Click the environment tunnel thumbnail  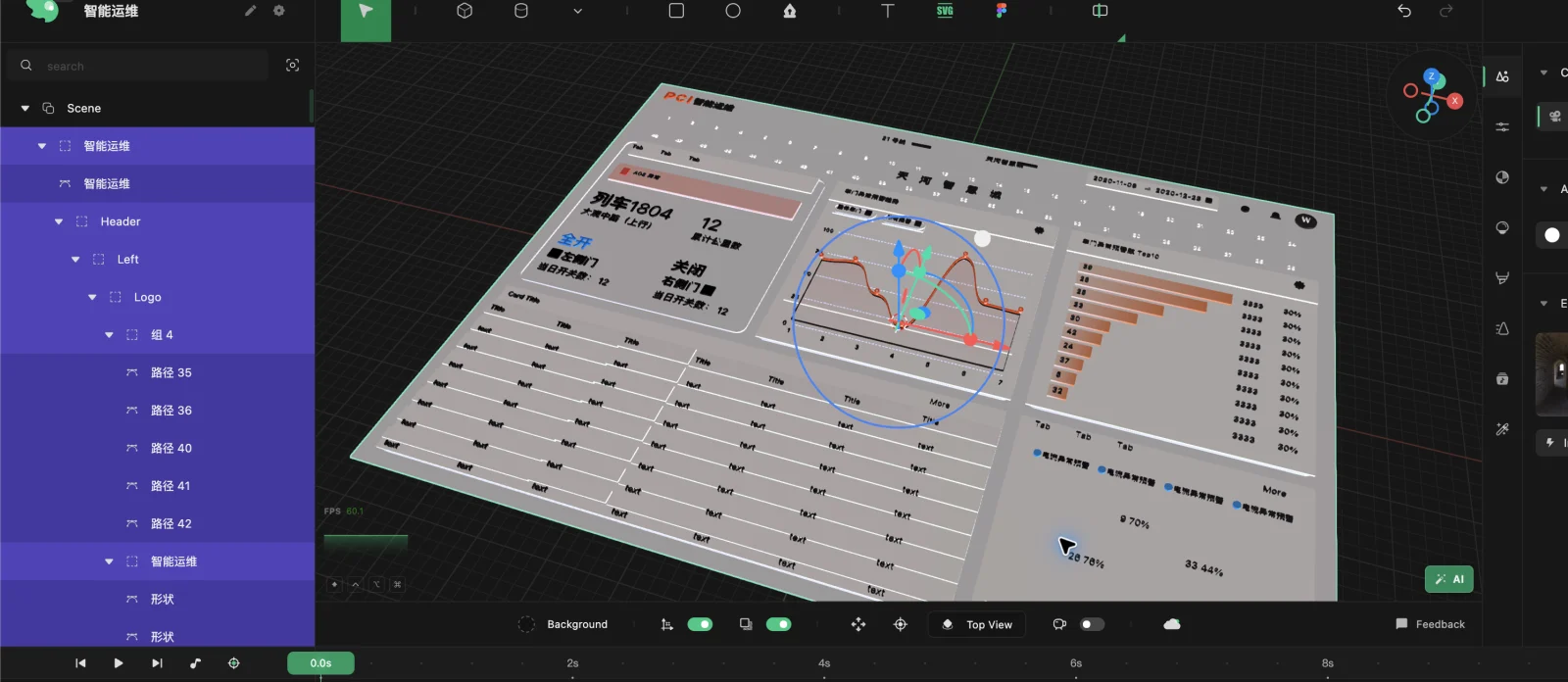1552,373
